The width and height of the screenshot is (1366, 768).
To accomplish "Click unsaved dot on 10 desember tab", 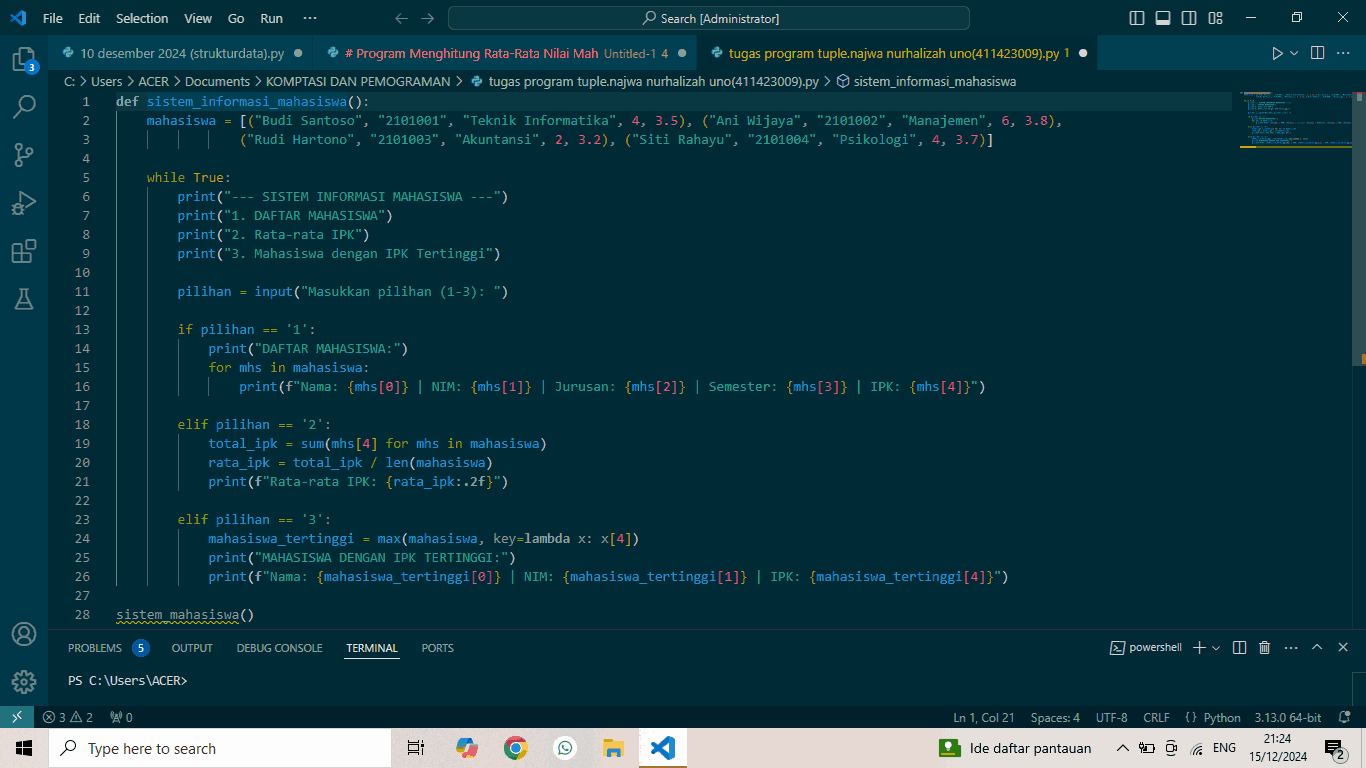I will pos(298,53).
